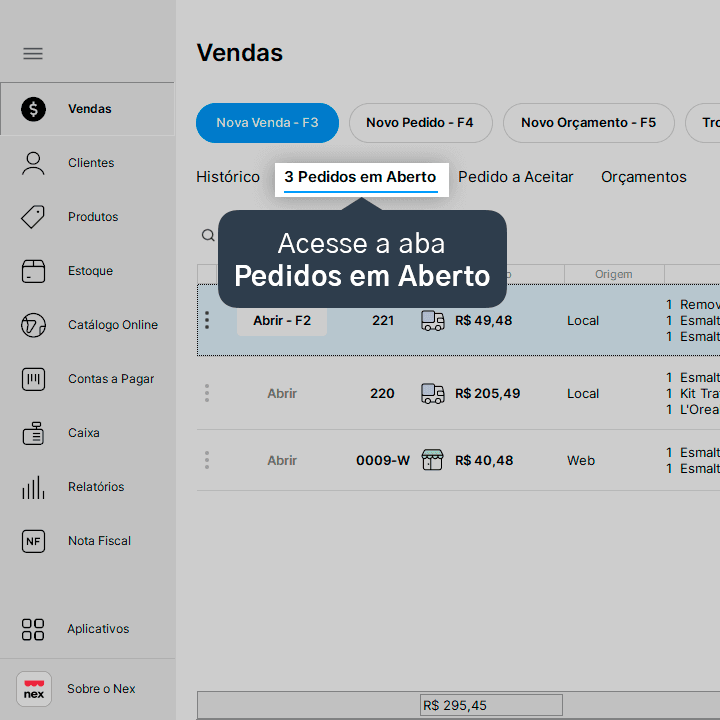Click the R$ 40,48 value

[x=484, y=460]
